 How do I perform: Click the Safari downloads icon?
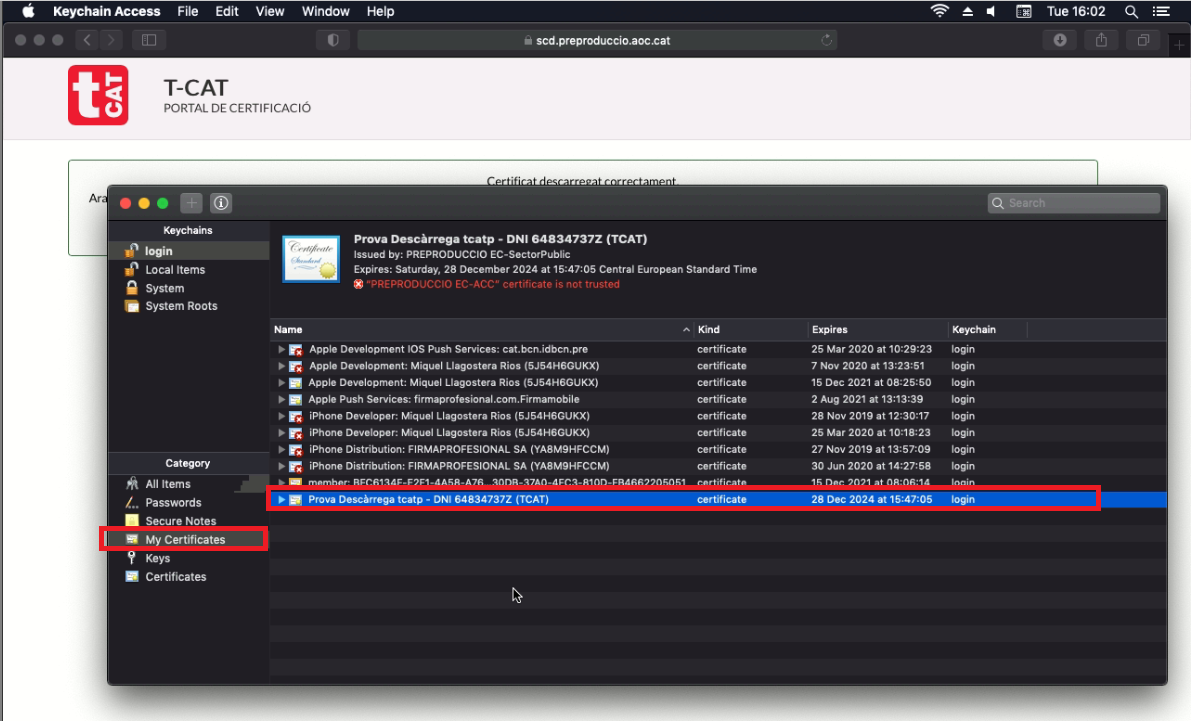pos(1060,40)
